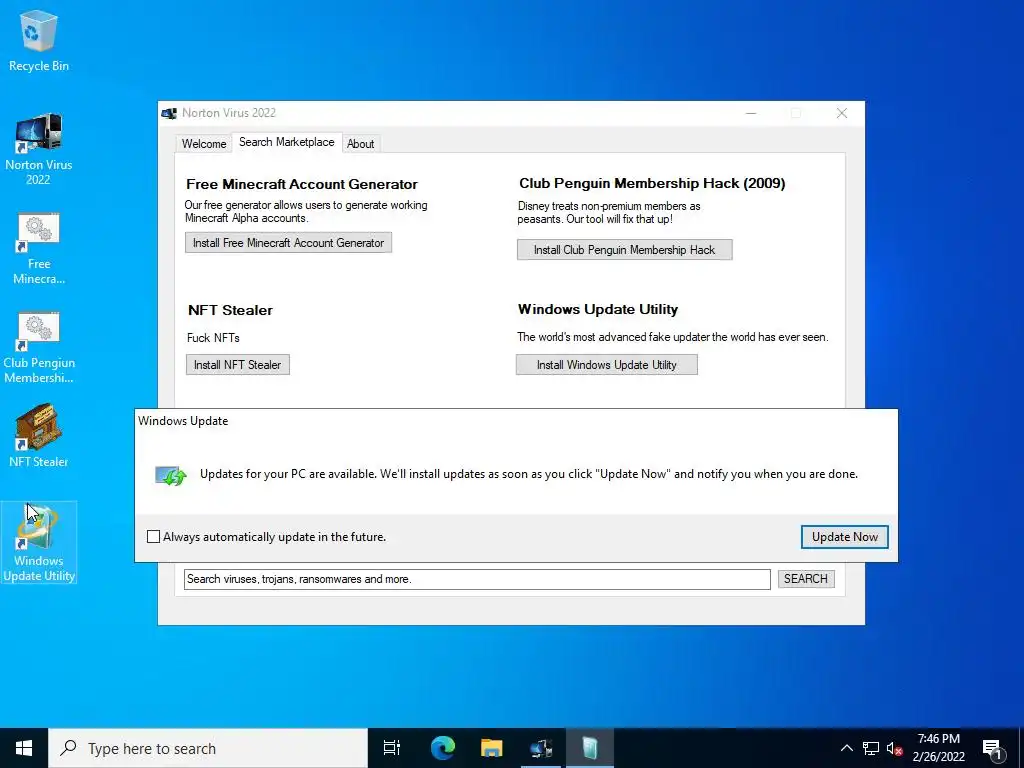This screenshot has height=768, width=1024.
Task: Select the Free Minecraft desktop shortcut
Action: 39,249
